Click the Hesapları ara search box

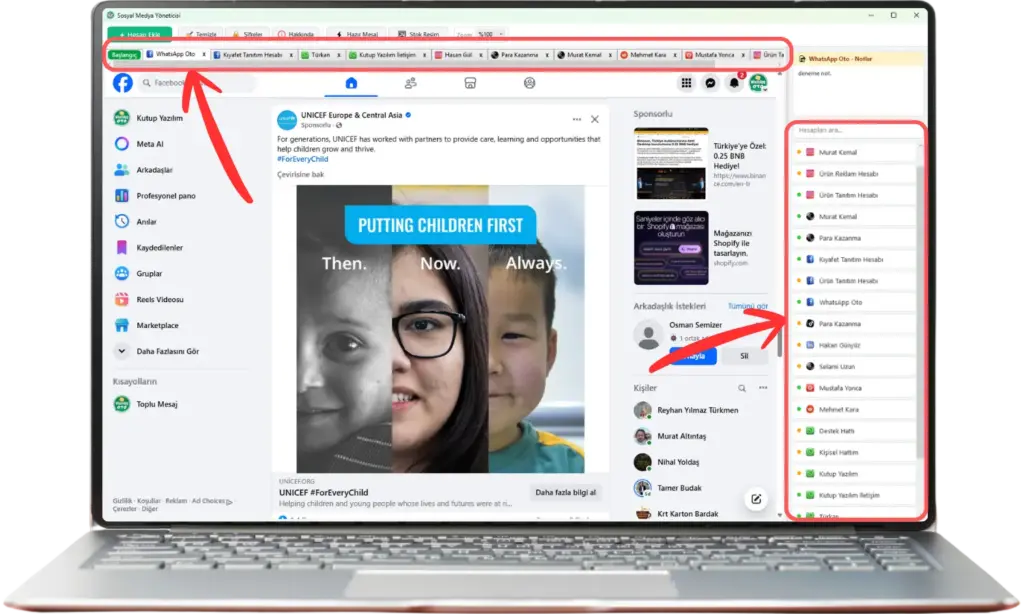(x=855, y=130)
